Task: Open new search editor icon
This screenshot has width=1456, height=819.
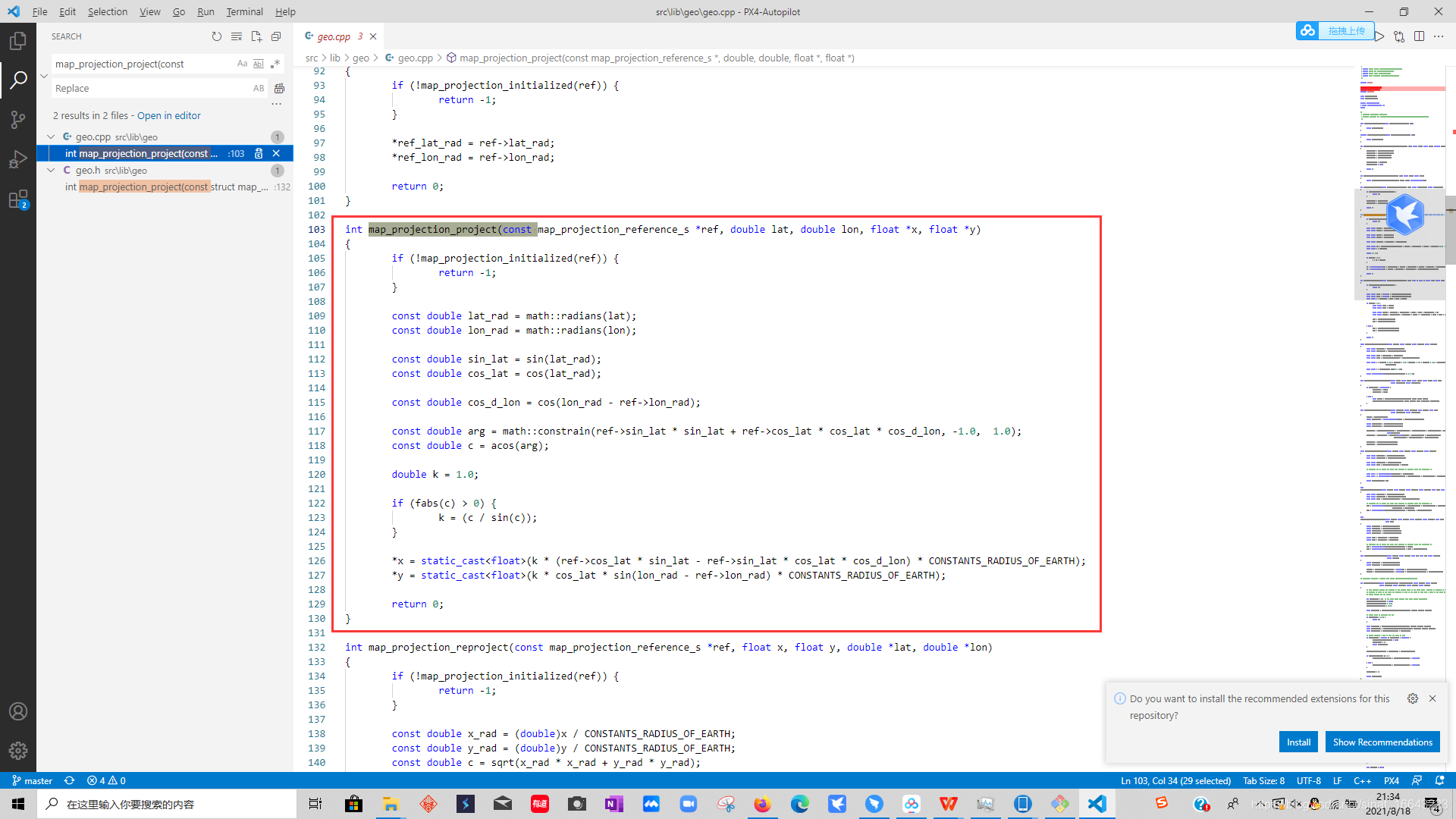Action: coord(256,36)
